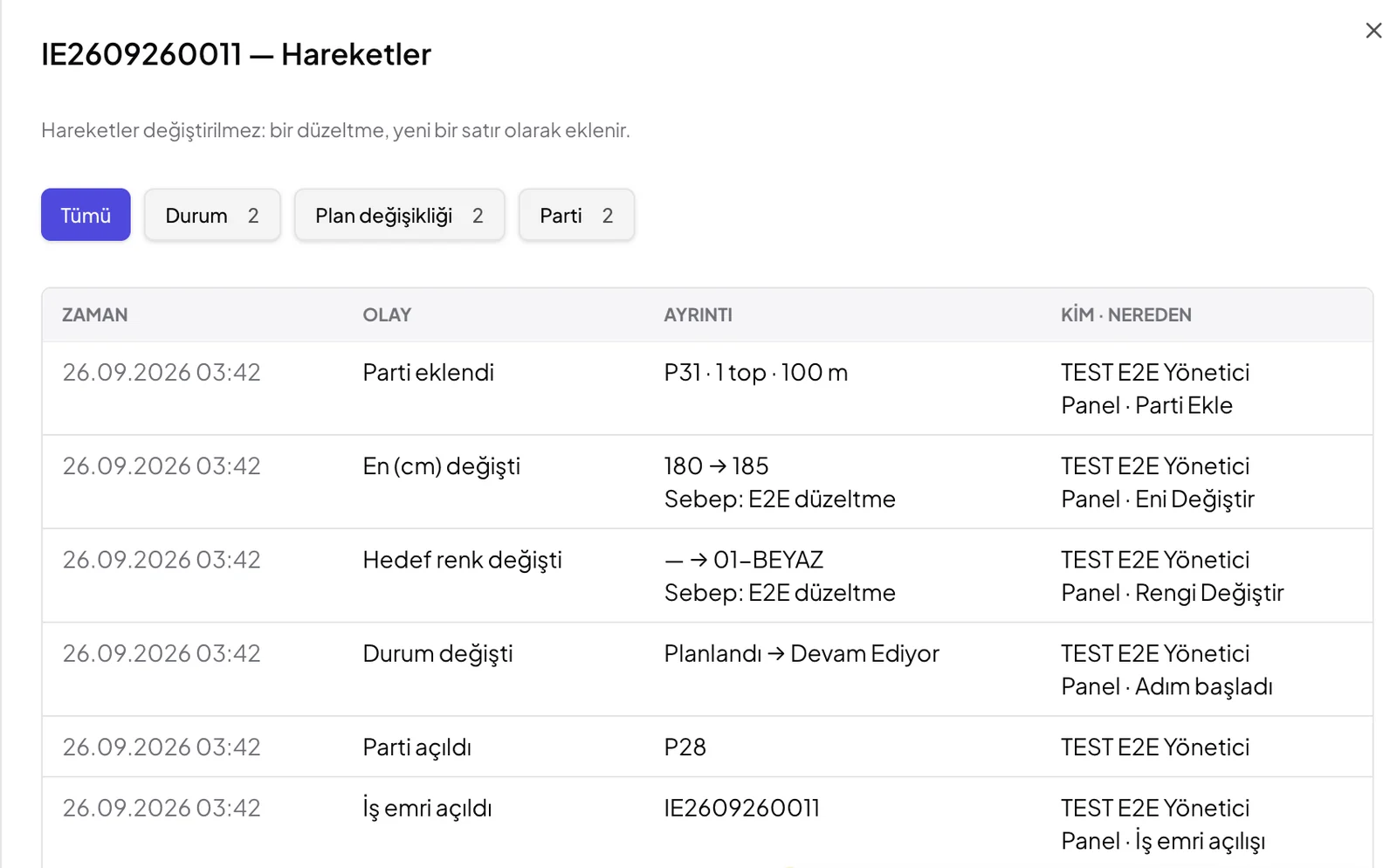Click the timestamp in the İş emri açıldı row

click(162, 809)
